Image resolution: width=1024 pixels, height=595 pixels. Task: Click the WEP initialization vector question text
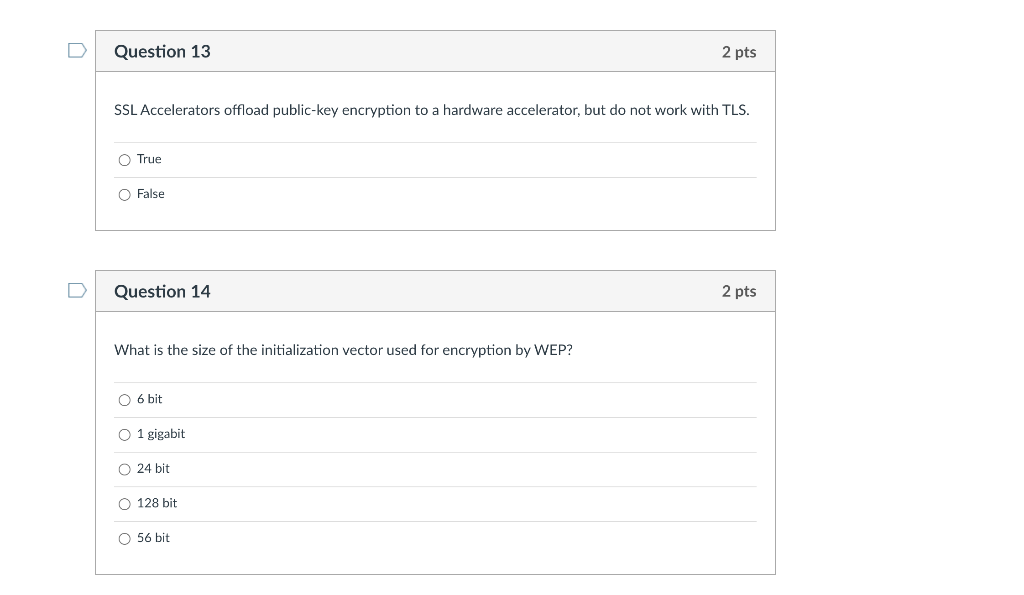[x=343, y=350]
